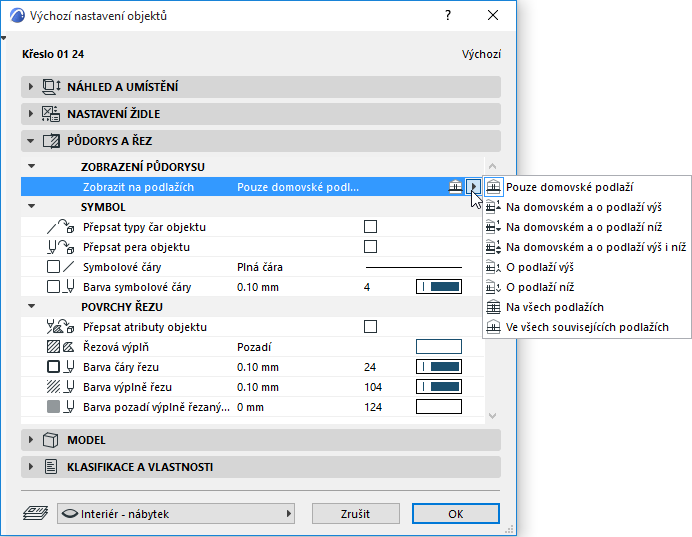Click the 0 mm pen weight value

coord(250,407)
